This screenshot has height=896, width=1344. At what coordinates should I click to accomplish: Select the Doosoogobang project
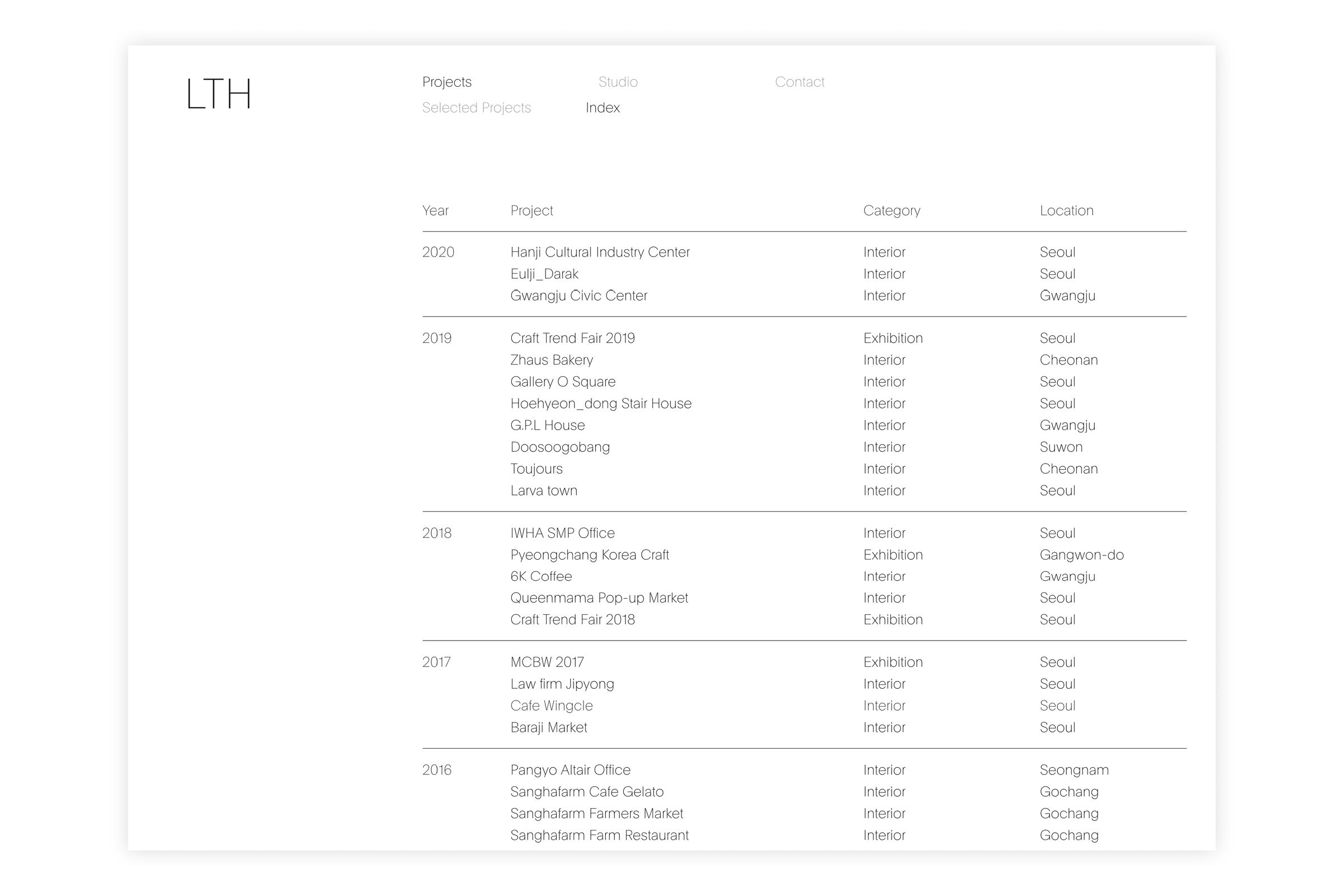tap(559, 447)
